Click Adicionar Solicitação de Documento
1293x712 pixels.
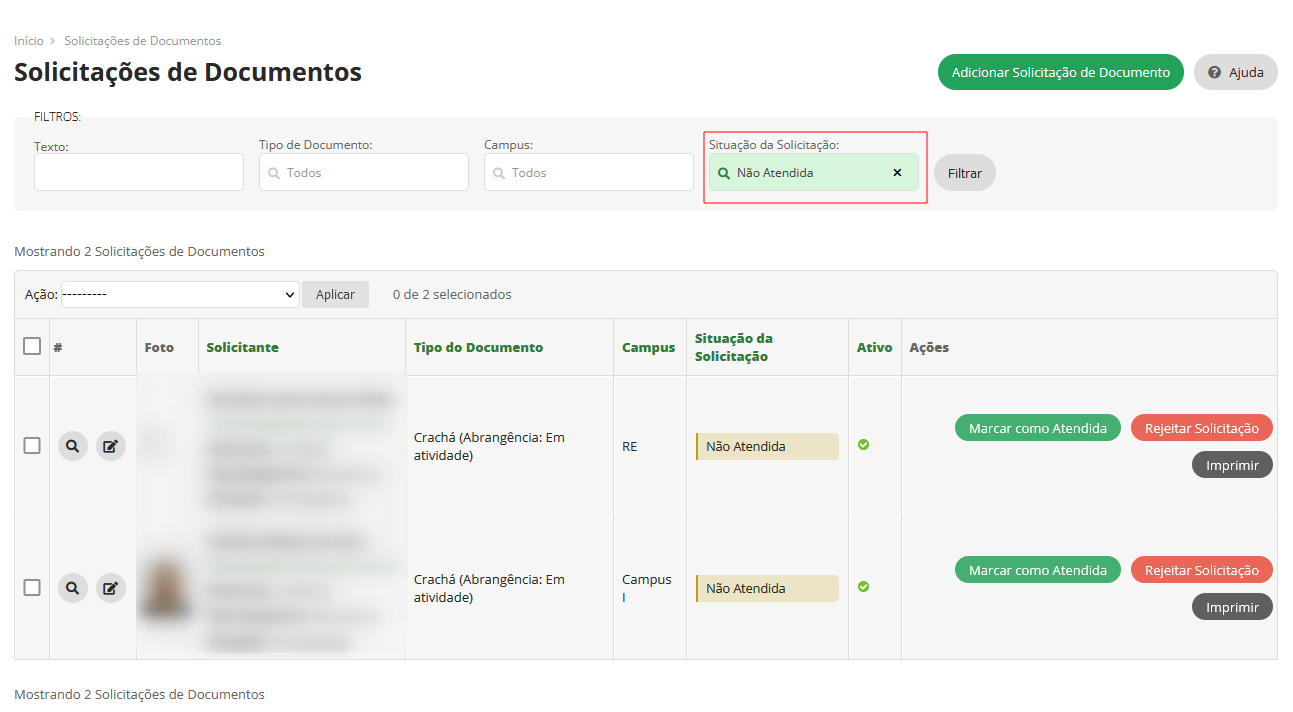tap(1061, 72)
